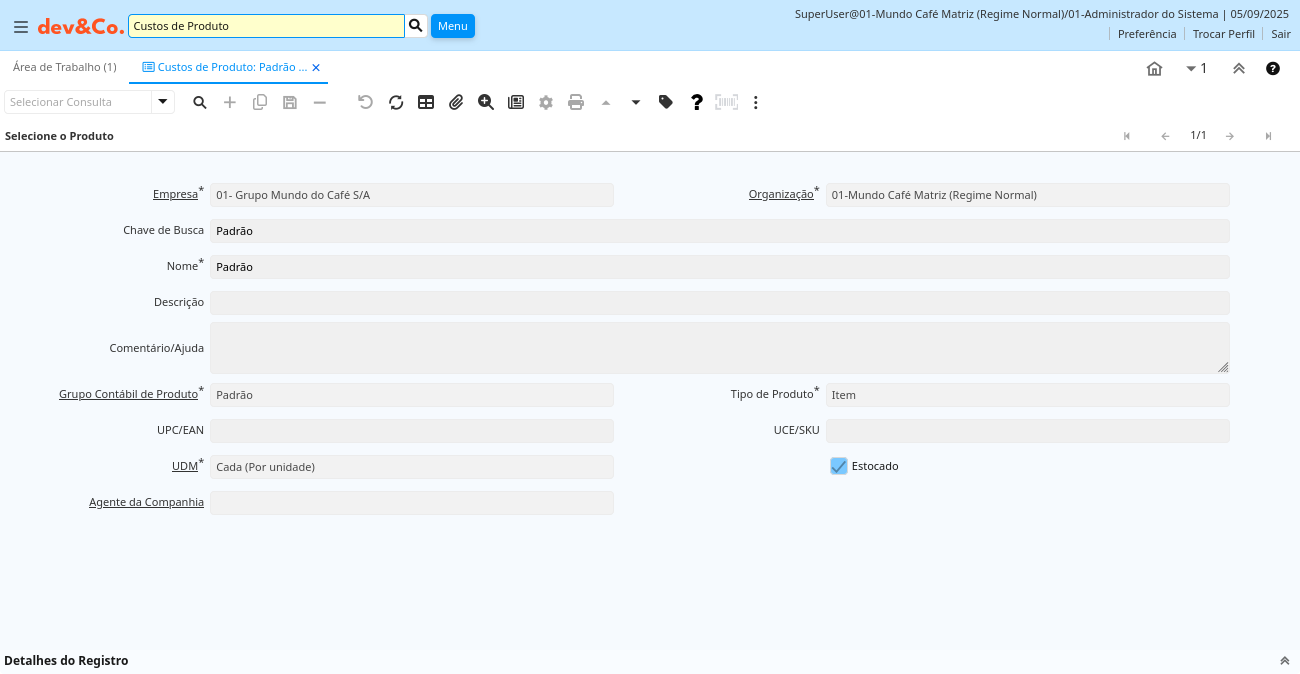Click the search magnifier next to lookup field

(x=416, y=26)
